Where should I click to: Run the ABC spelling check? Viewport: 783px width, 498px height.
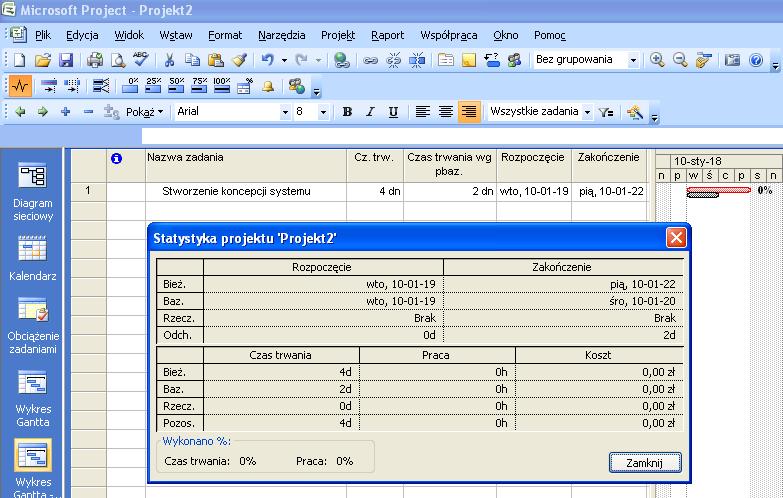click(x=141, y=59)
